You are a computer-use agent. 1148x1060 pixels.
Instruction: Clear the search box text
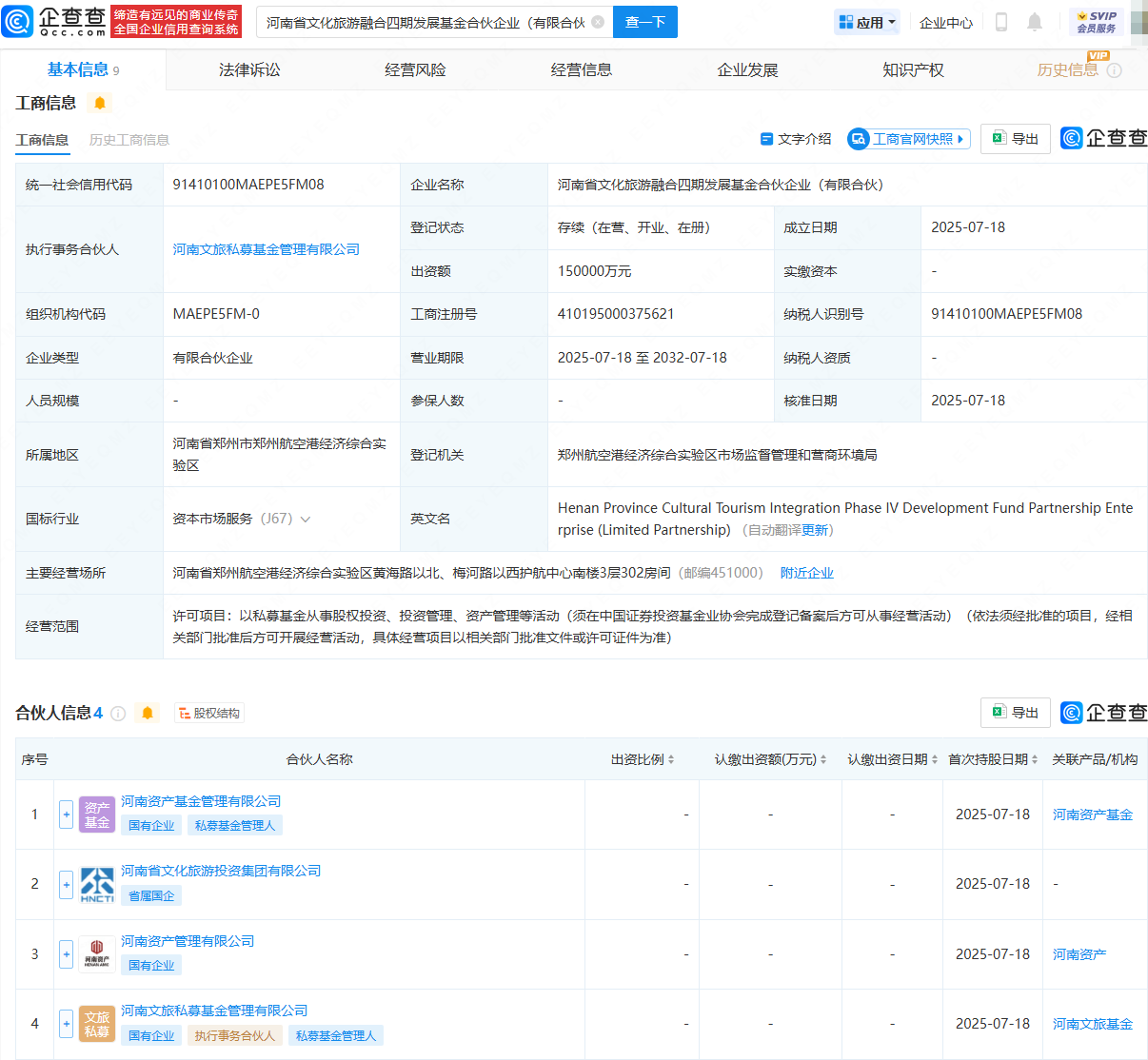click(x=598, y=22)
